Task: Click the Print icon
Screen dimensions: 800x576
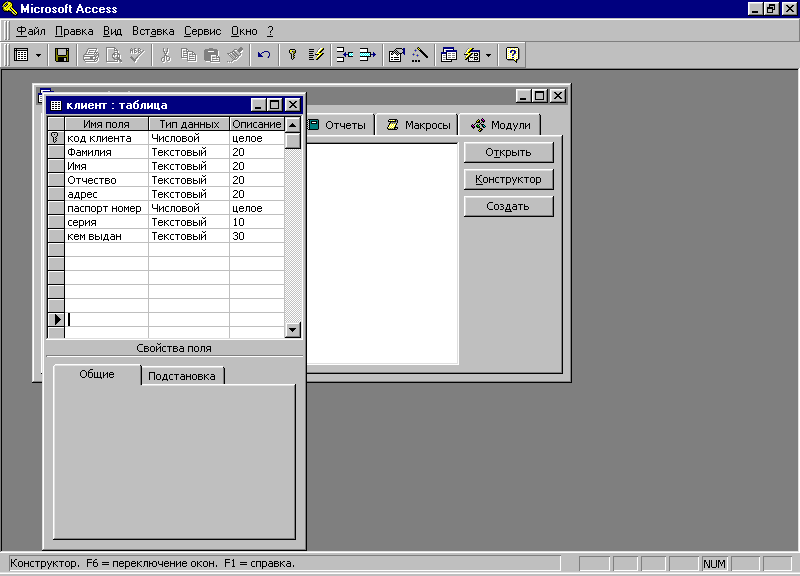Action: click(x=91, y=55)
